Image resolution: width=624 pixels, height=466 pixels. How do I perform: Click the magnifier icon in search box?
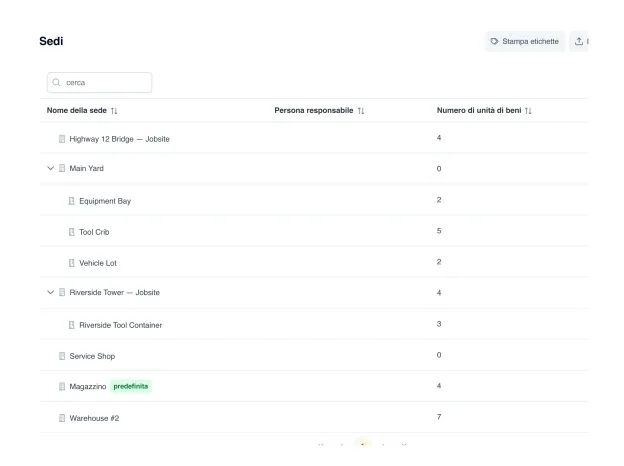click(57, 82)
